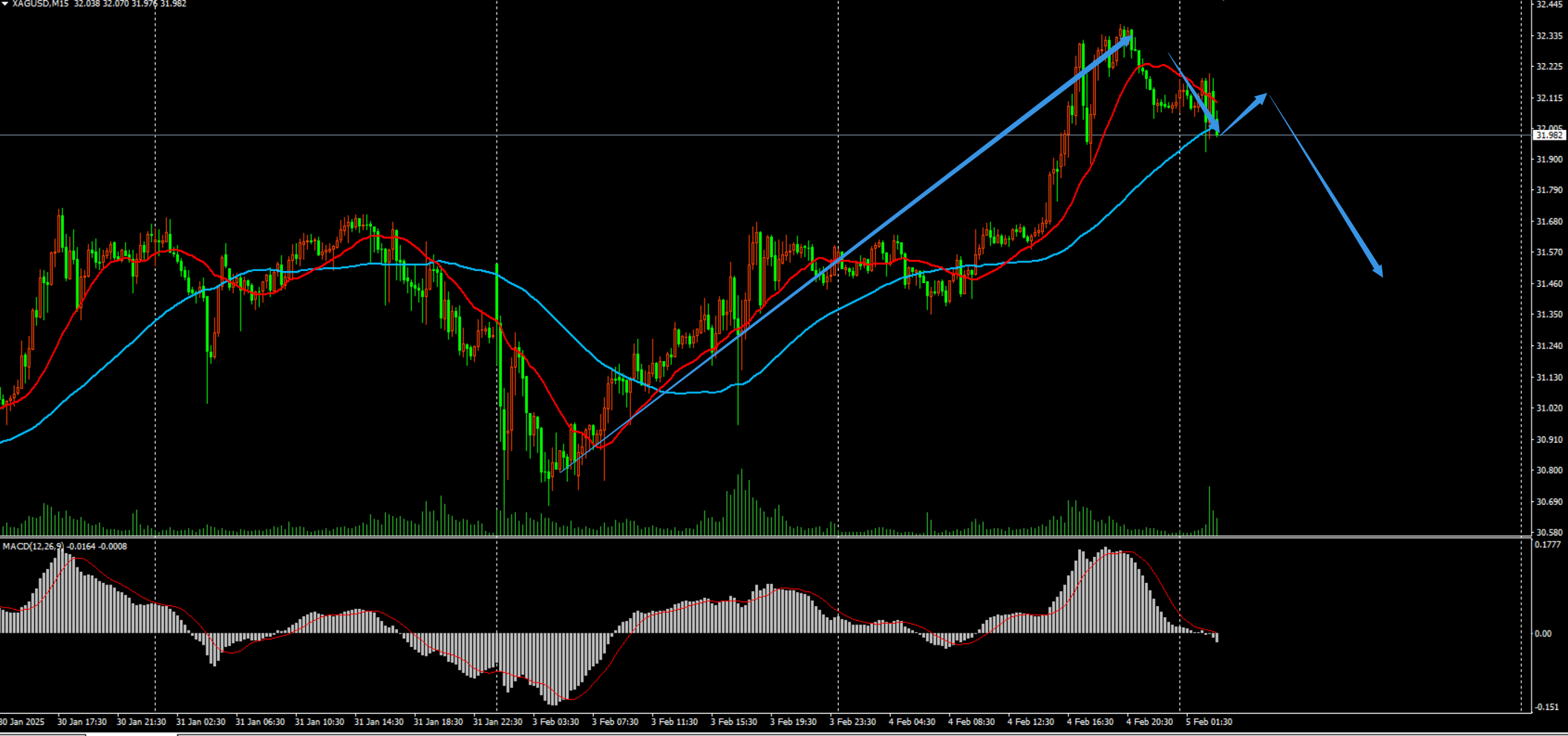1568x736 pixels.
Task: Click the 3 Feb 11:30 time label
Action: click(674, 721)
